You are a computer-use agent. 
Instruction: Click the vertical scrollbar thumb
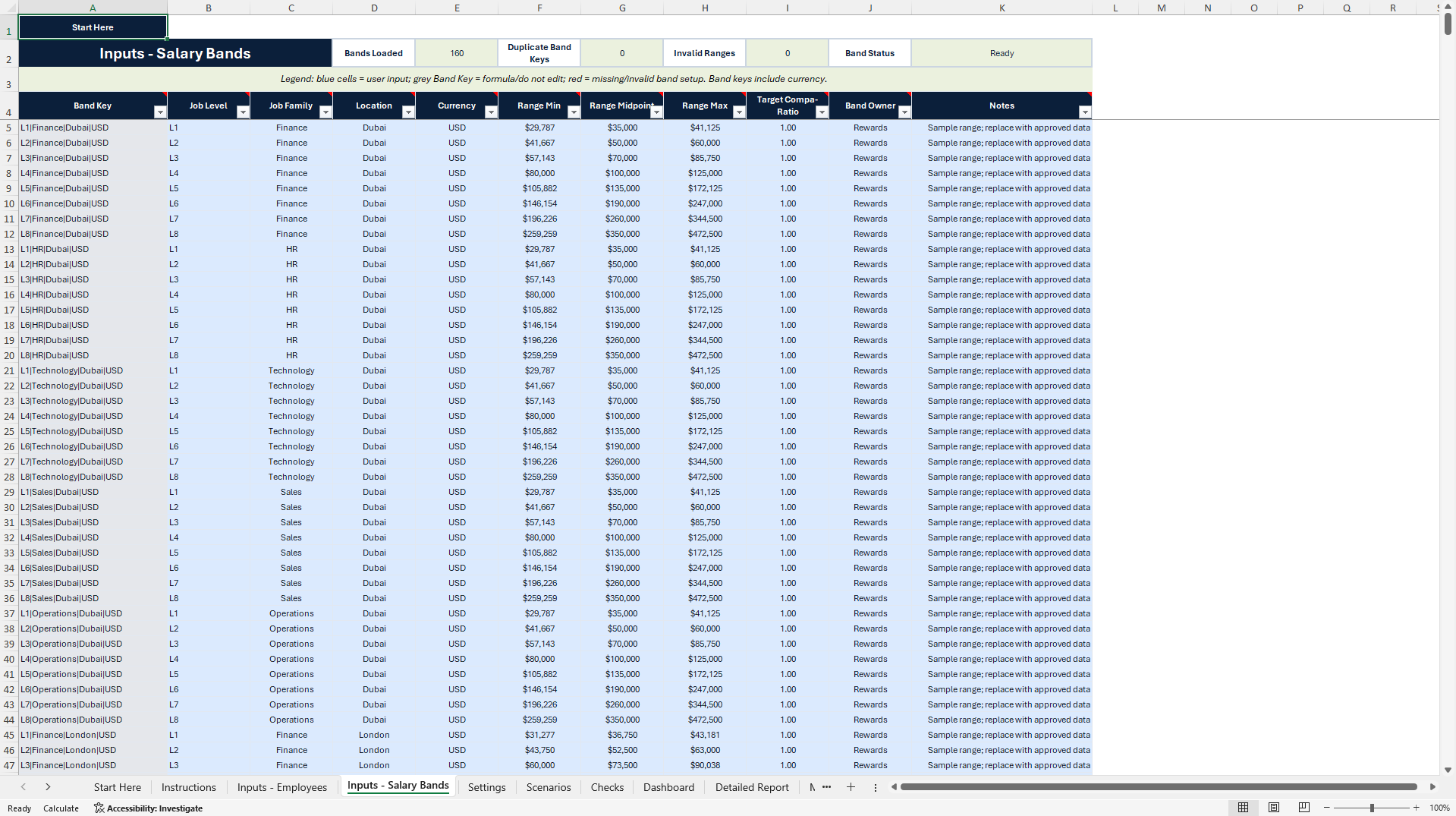tap(1448, 23)
